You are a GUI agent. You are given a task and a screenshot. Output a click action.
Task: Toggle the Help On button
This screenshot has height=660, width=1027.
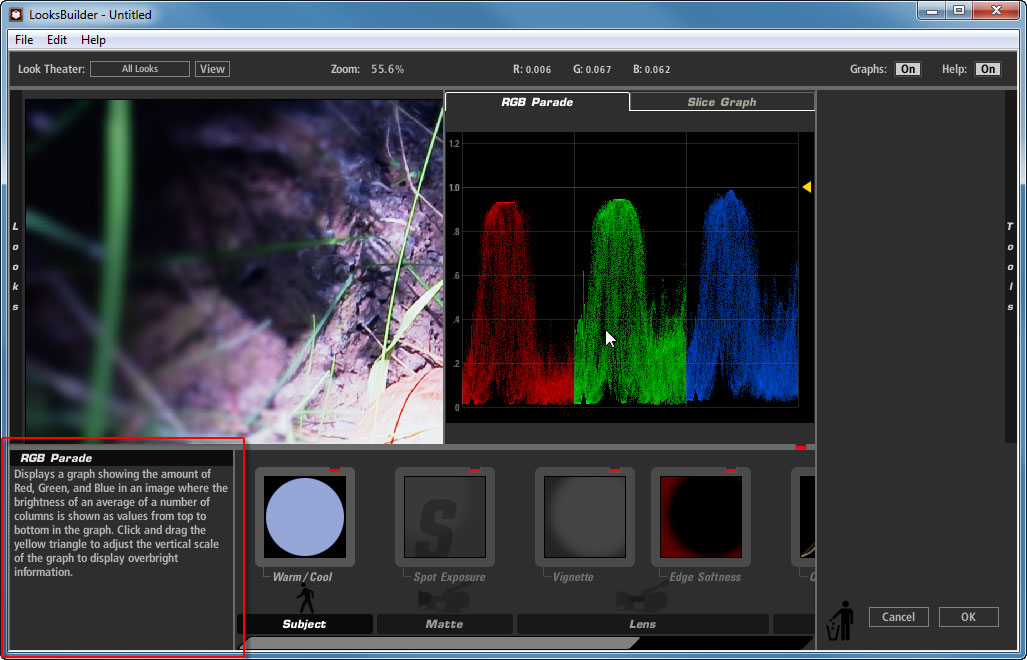tap(987, 69)
